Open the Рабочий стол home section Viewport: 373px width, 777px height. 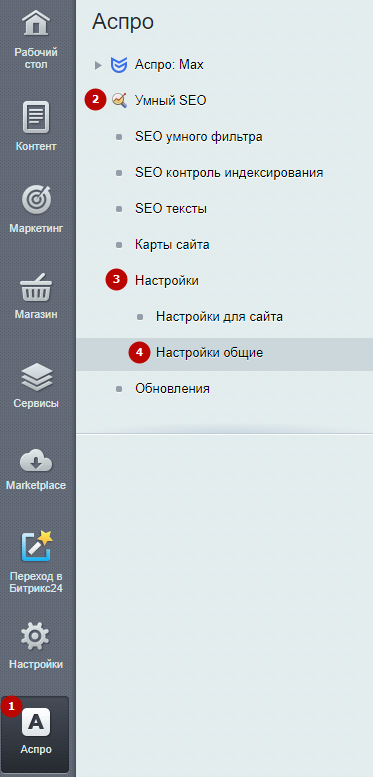point(36,39)
